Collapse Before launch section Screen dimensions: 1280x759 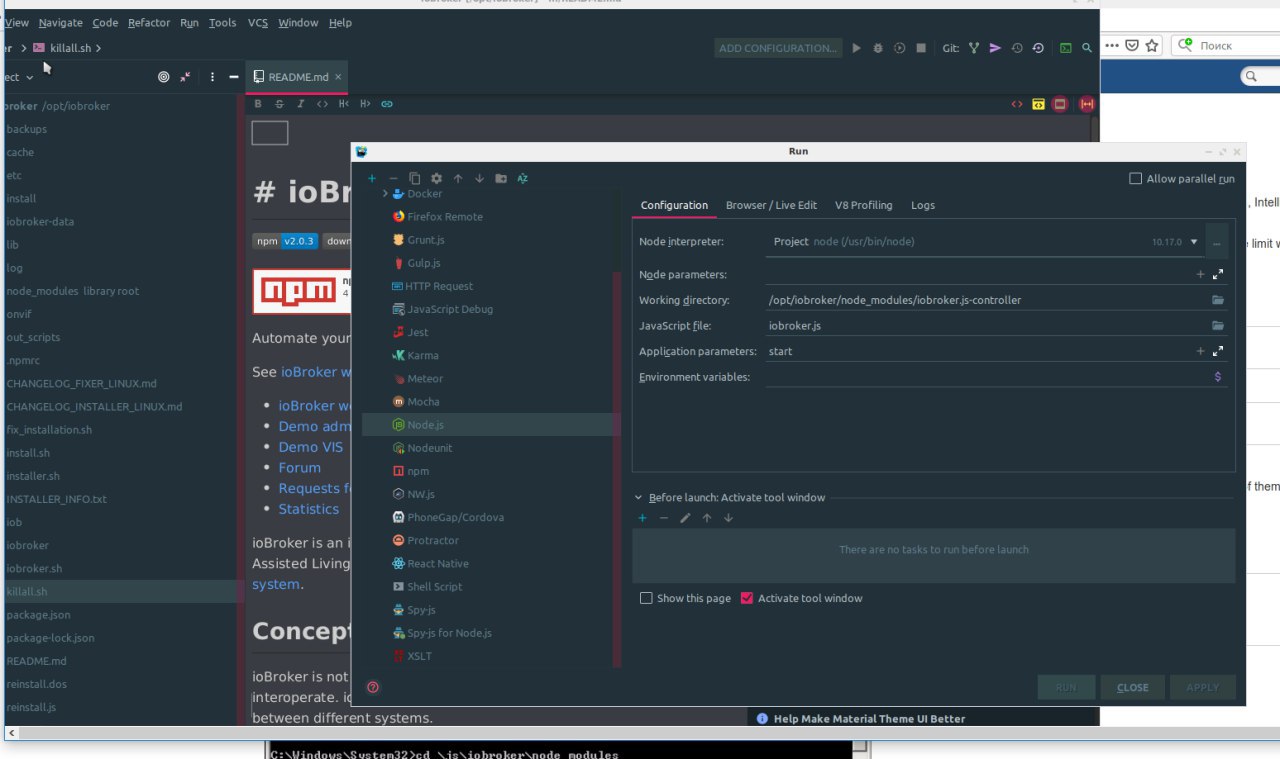click(638, 497)
